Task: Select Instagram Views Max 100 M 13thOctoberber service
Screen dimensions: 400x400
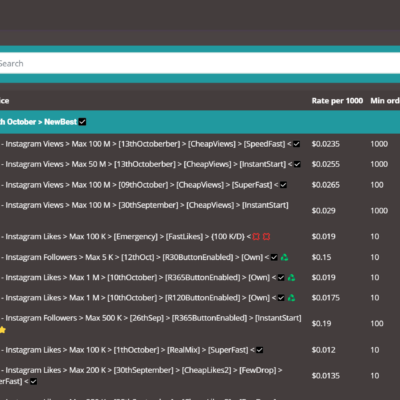Action: pos(150,144)
